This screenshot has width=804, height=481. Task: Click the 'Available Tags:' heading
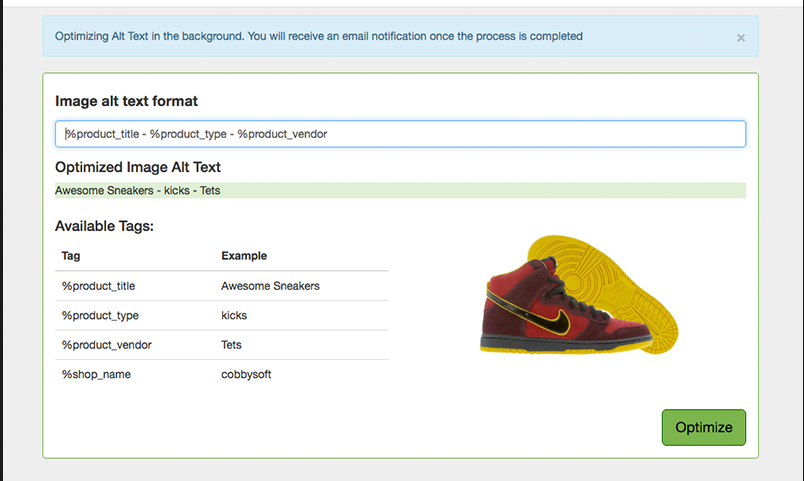104,226
